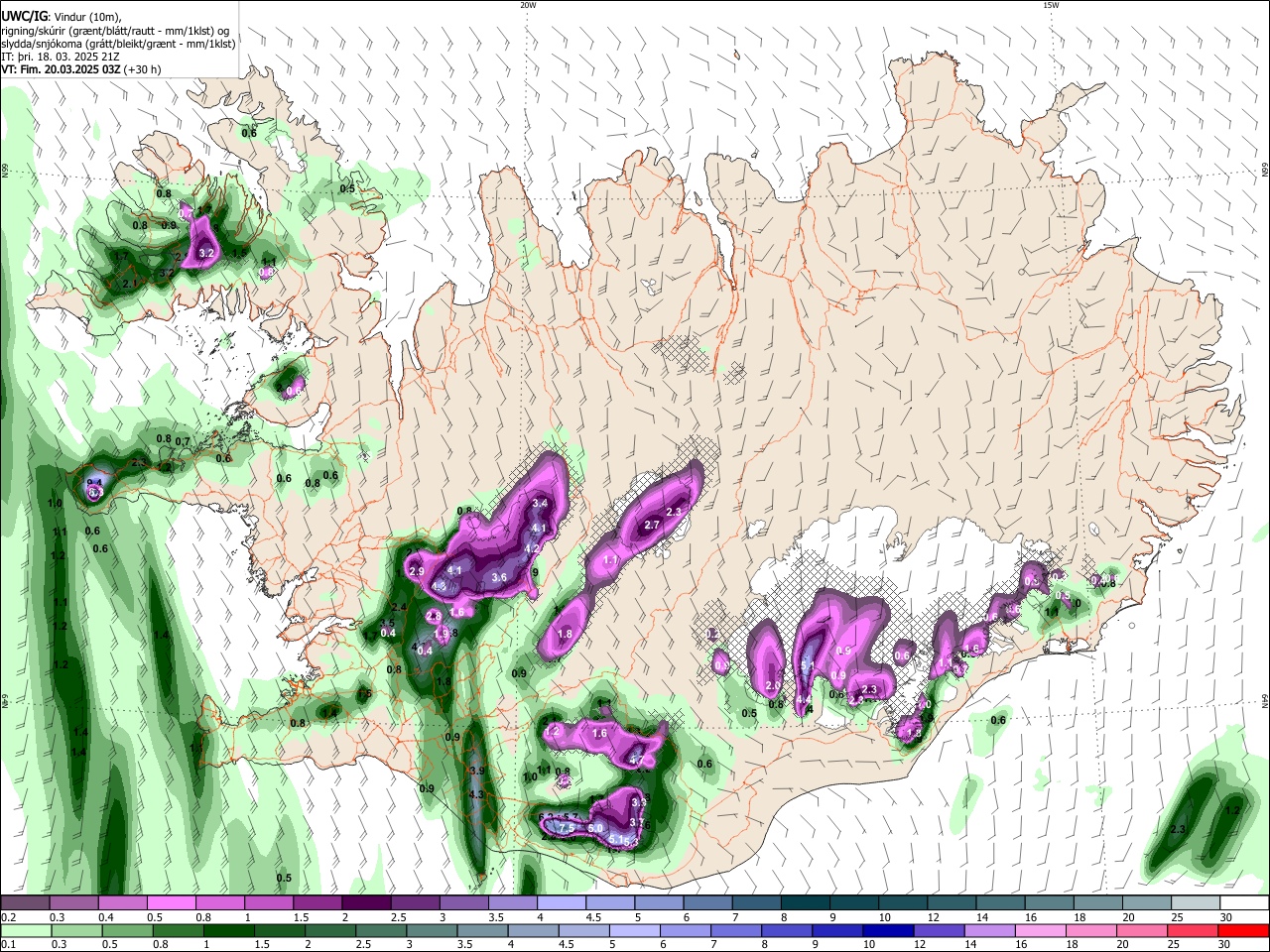1270x952 pixels.
Task: Click the black "3.9" value in the rain band
Action: coord(476,772)
